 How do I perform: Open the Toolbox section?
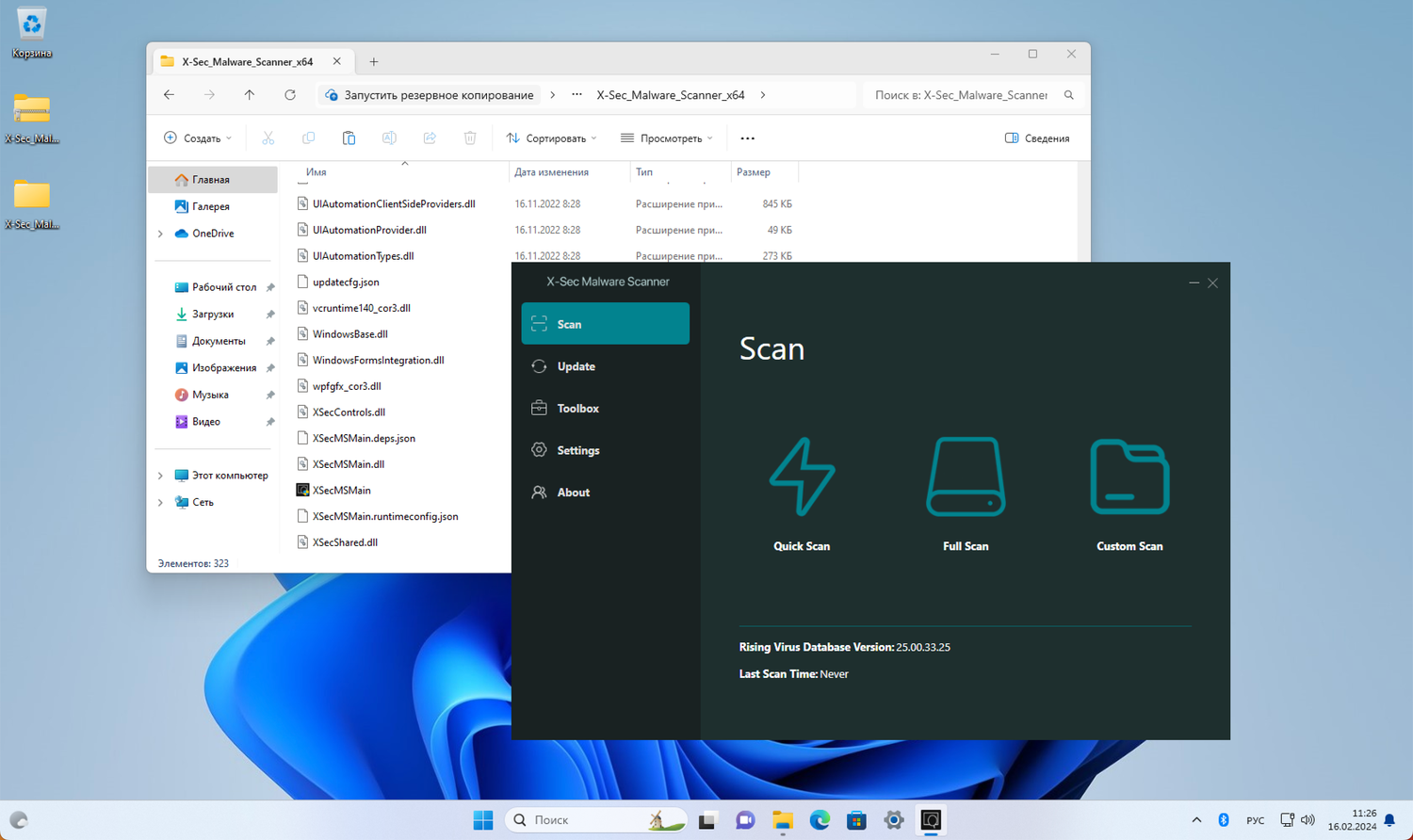(x=577, y=409)
